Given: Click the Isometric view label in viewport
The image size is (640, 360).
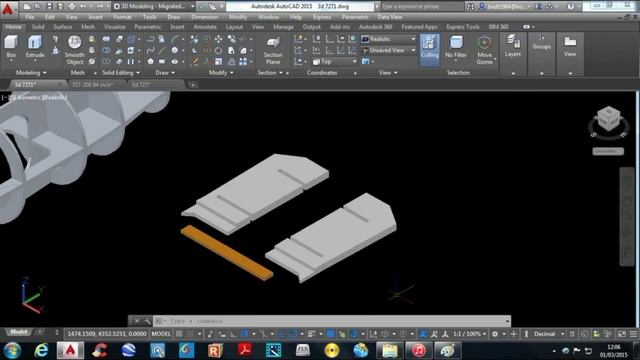Looking at the screenshot, I should coord(29,97).
